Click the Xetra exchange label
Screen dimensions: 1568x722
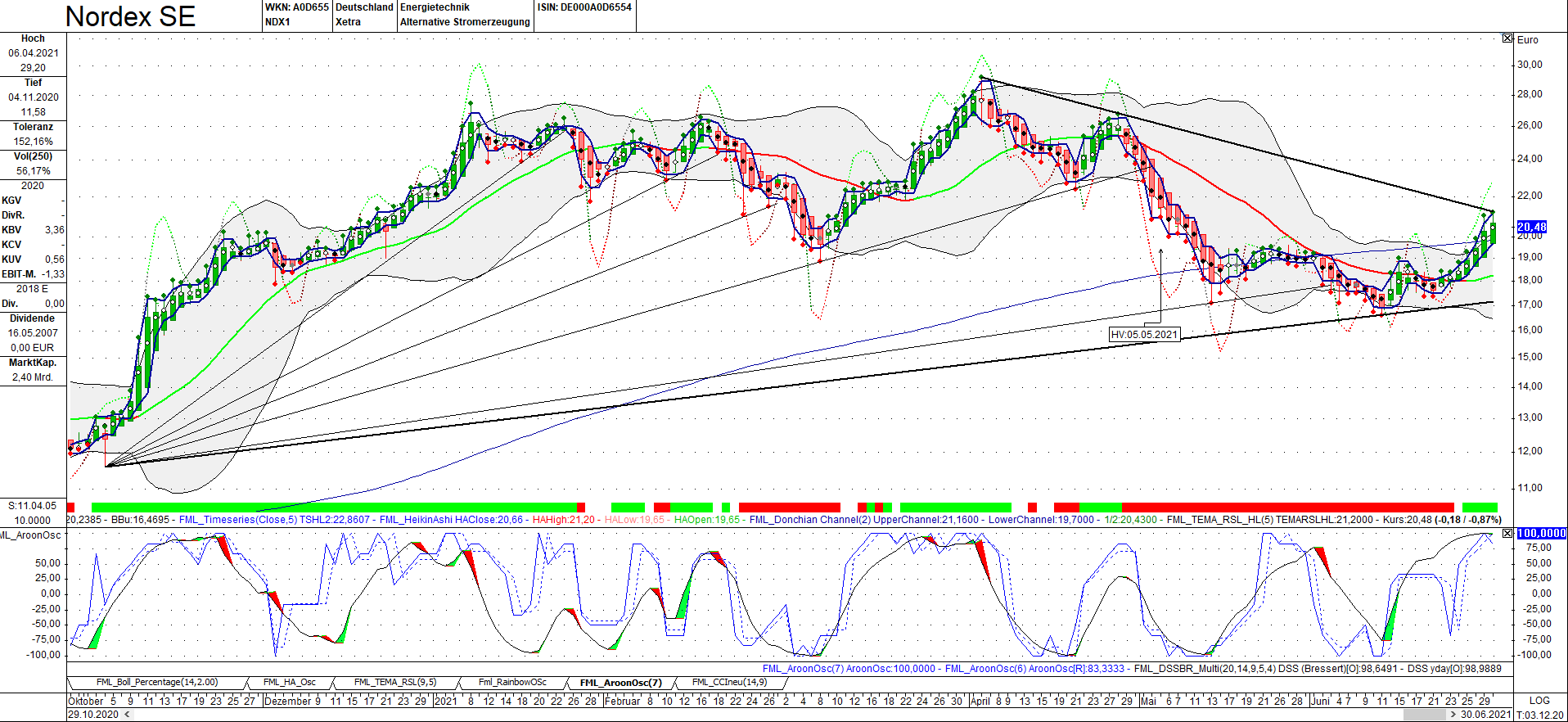[348, 22]
